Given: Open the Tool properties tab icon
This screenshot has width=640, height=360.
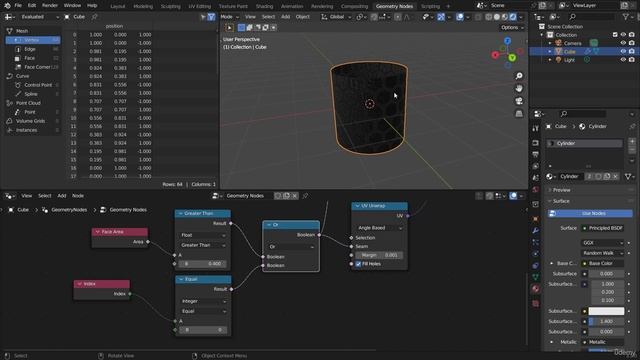Looking at the screenshot, I should 536,129.
